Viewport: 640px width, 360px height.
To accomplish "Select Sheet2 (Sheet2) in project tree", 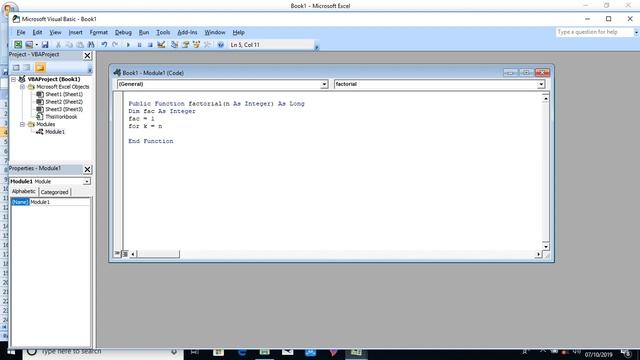I will pyautogui.click(x=64, y=102).
